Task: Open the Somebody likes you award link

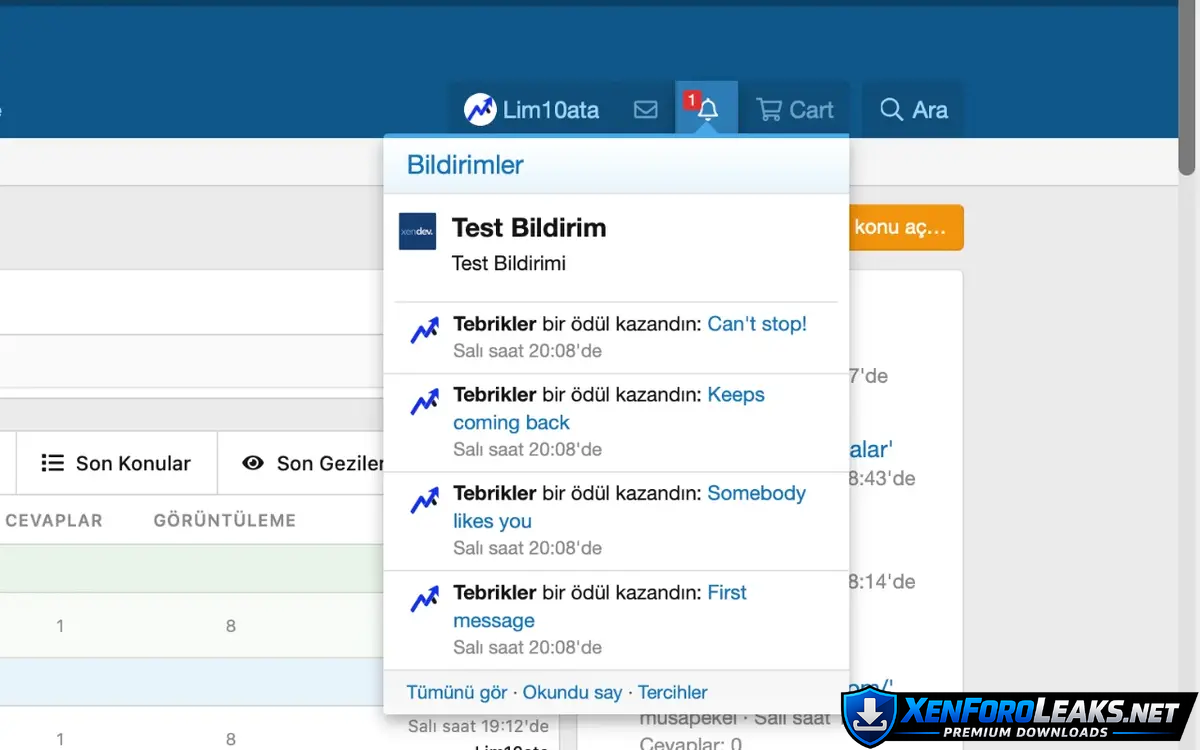Action: coord(755,493)
